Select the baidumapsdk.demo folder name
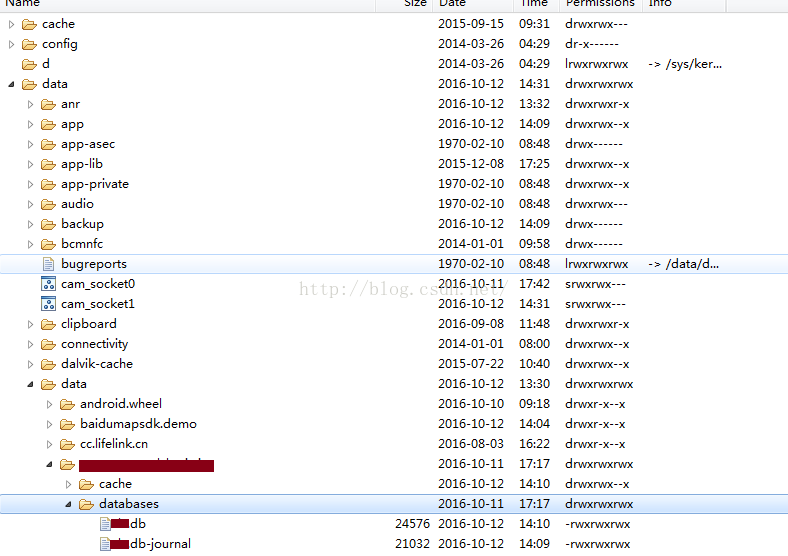Screen dimensions: 788x556 point(138,424)
